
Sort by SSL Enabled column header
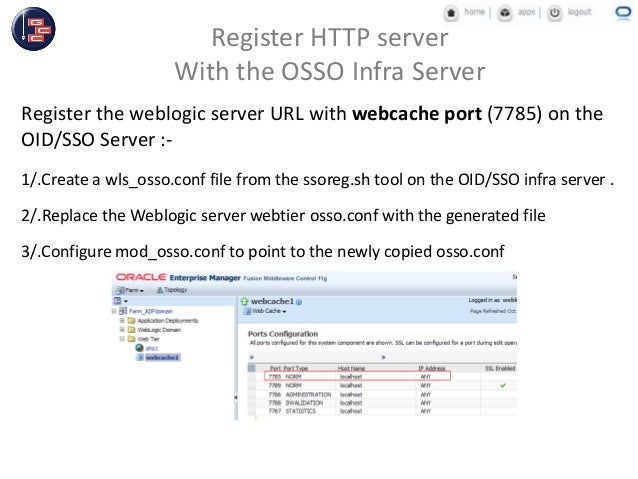[x=500, y=368]
